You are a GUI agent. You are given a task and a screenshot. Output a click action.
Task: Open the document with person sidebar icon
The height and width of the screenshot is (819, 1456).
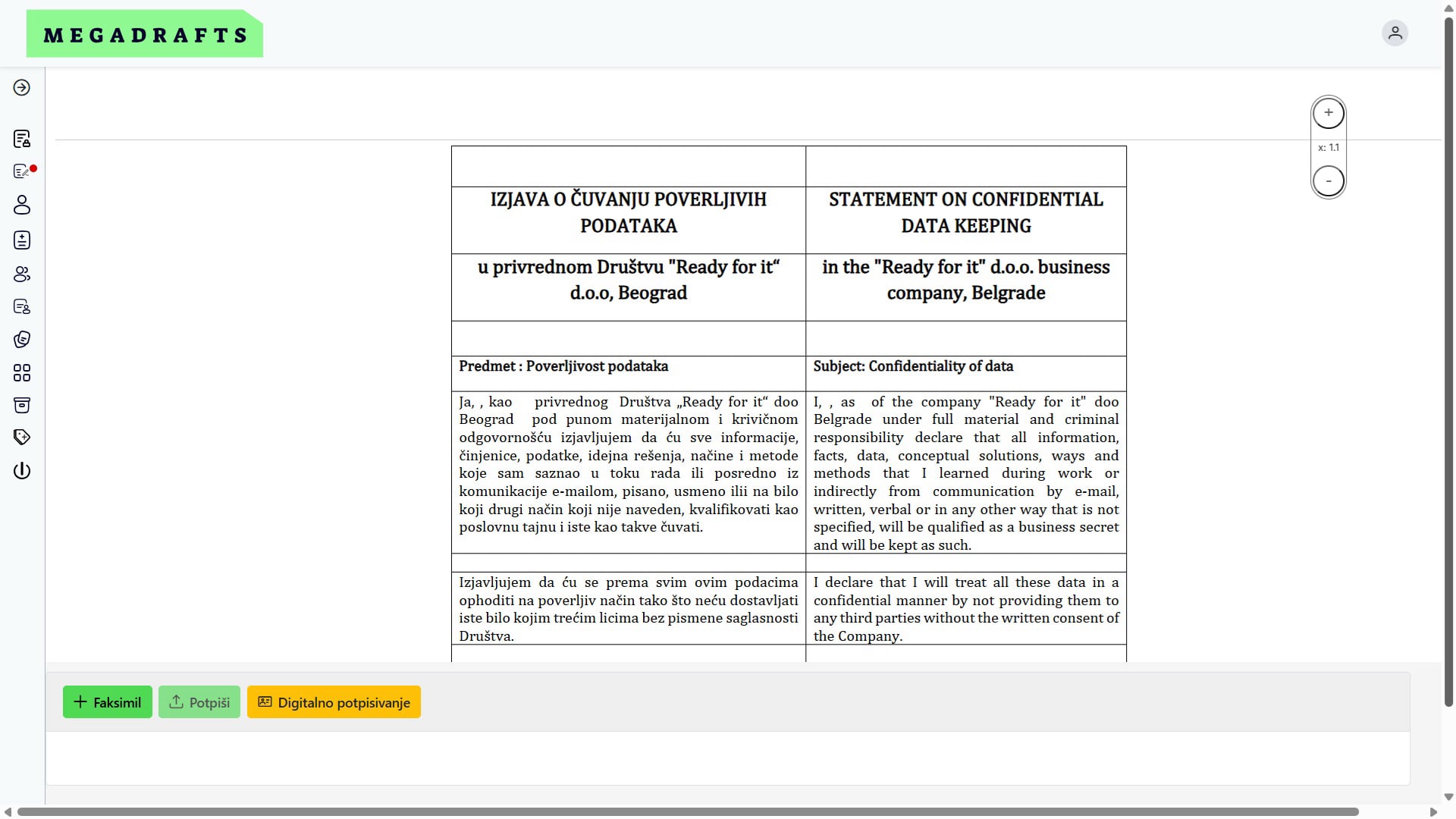[x=22, y=306]
